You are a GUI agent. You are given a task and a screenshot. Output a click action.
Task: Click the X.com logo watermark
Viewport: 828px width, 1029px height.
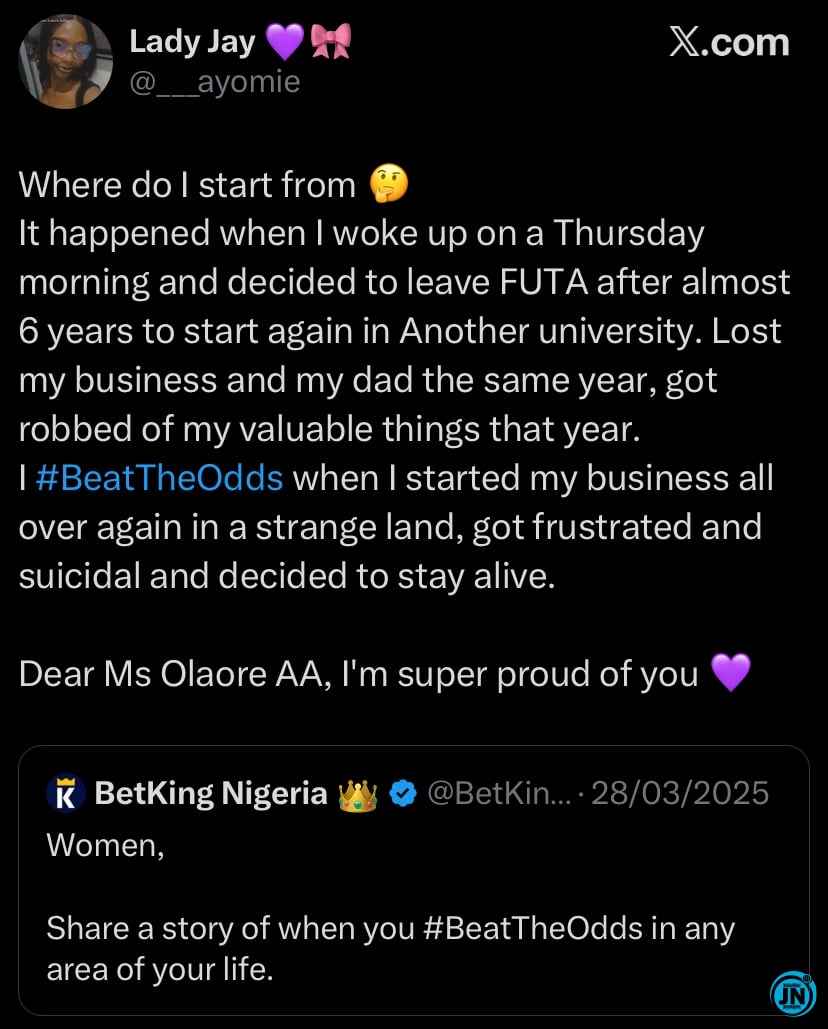[x=728, y=42]
